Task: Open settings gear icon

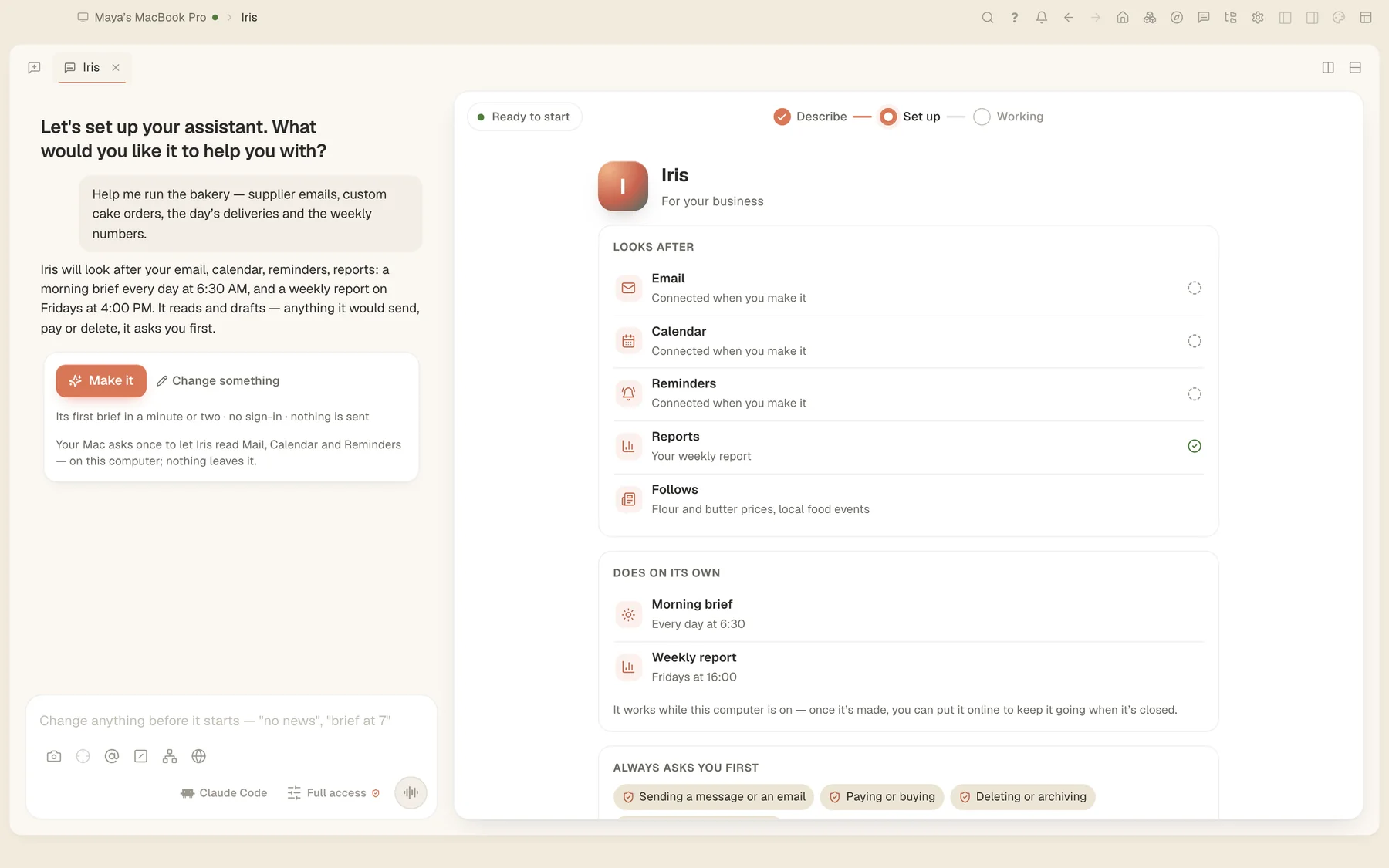Action: click(1257, 18)
